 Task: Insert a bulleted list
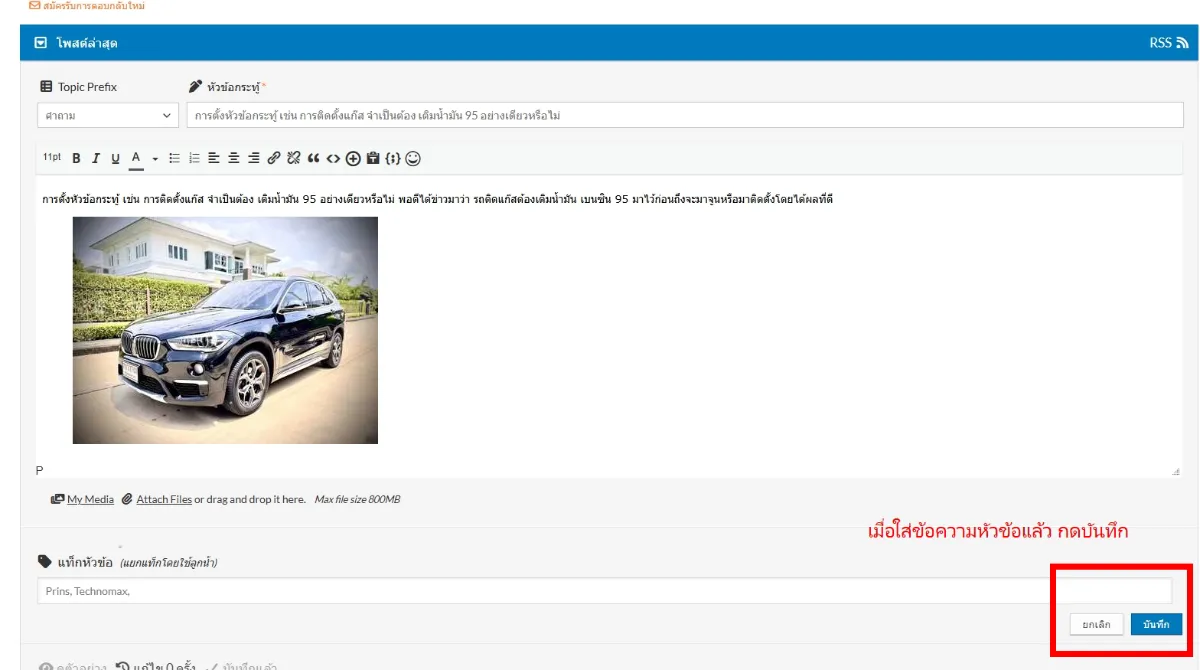click(174, 158)
